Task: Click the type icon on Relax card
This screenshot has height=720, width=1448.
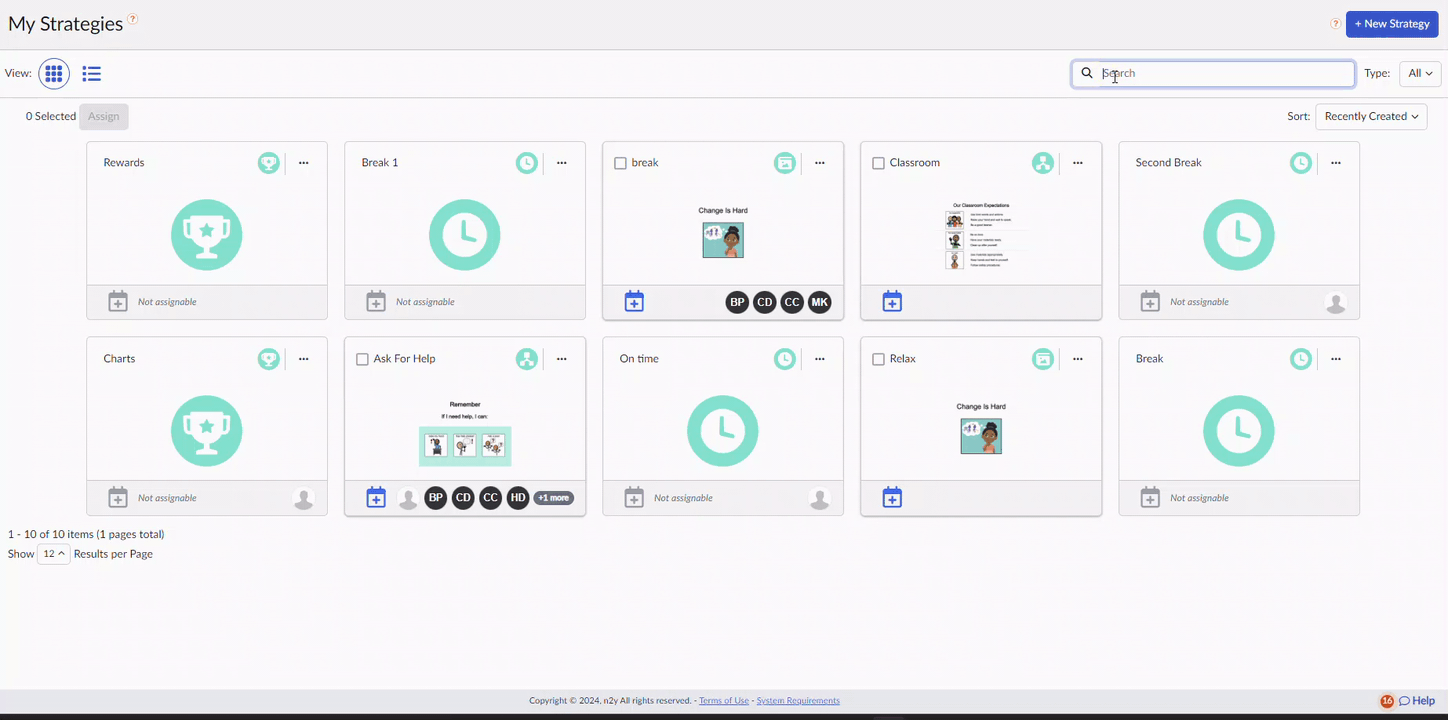Action: pyautogui.click(x=1043, y=359)
